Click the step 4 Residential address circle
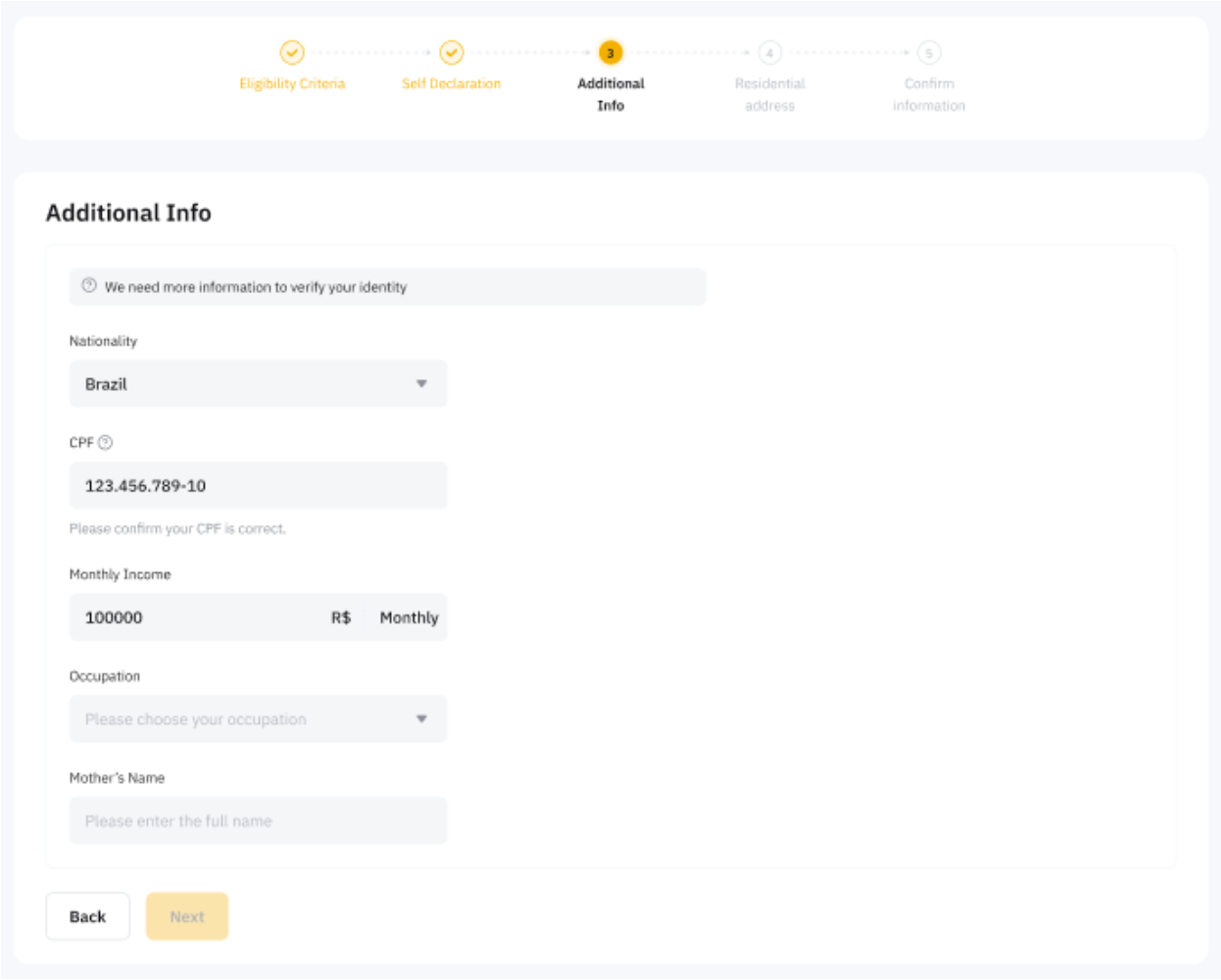 click(x=769, y=53)
